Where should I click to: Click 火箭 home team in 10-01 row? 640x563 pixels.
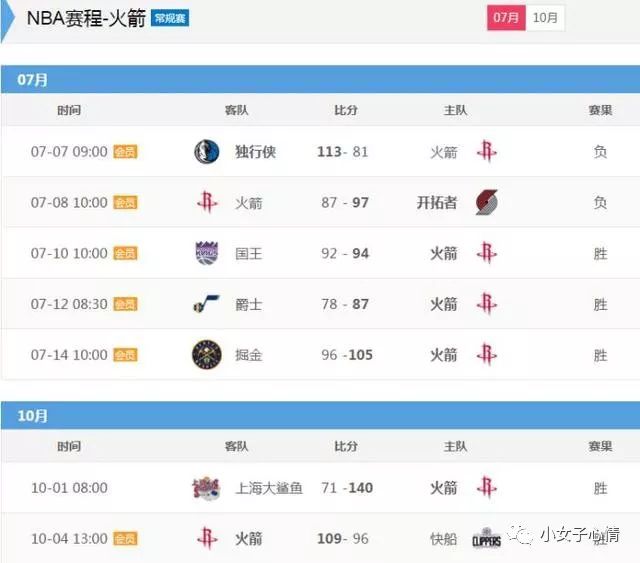tap(444, 488)
